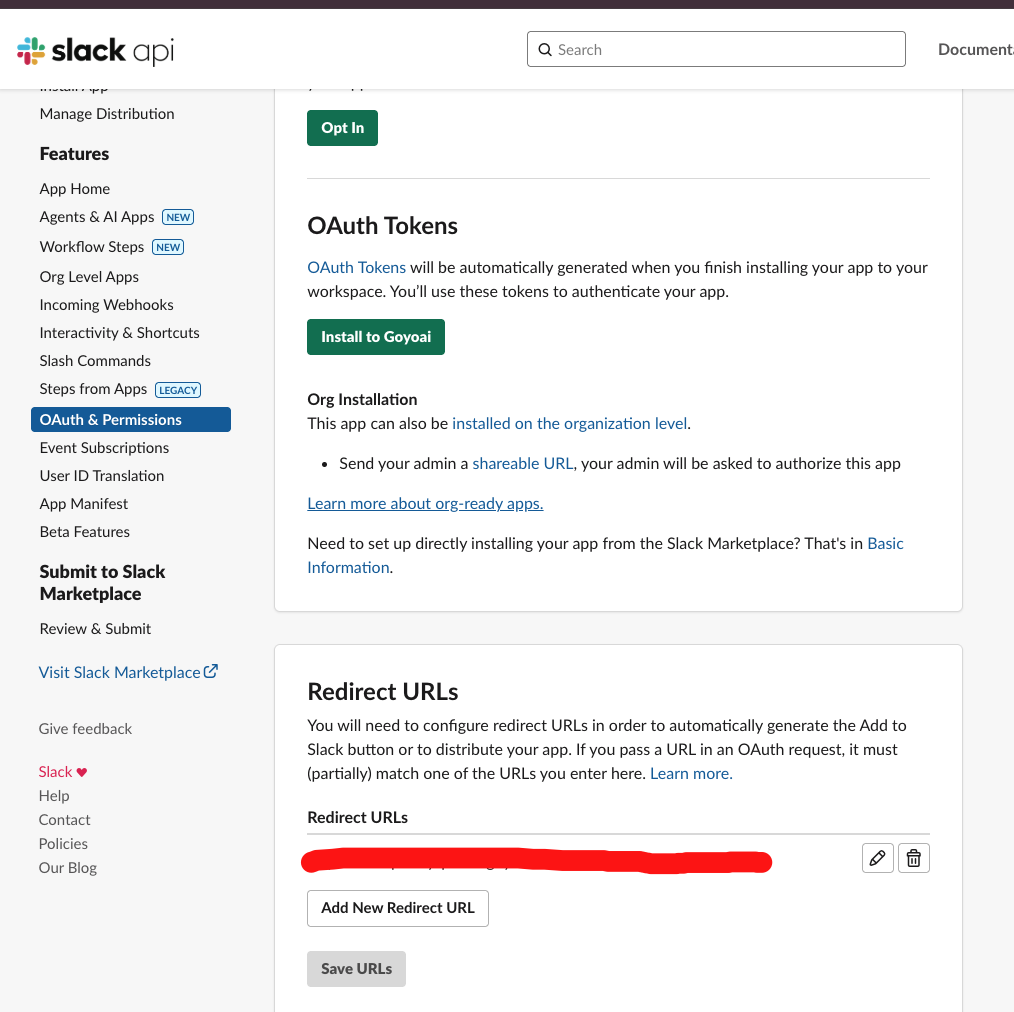Go to User ID Translation

[x=102, y=476]
